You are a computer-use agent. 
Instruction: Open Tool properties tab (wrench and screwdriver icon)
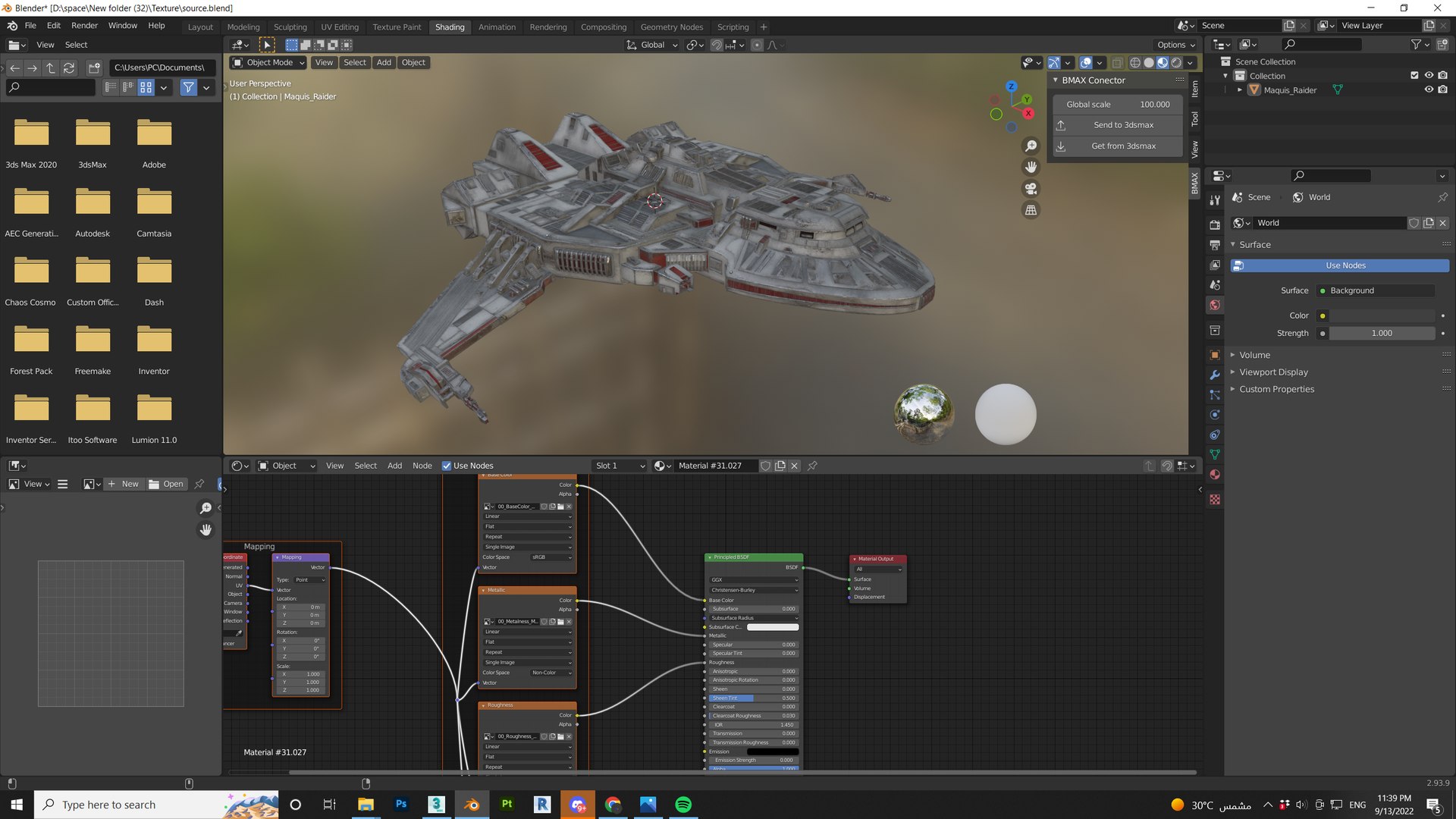coord(1215,200)
